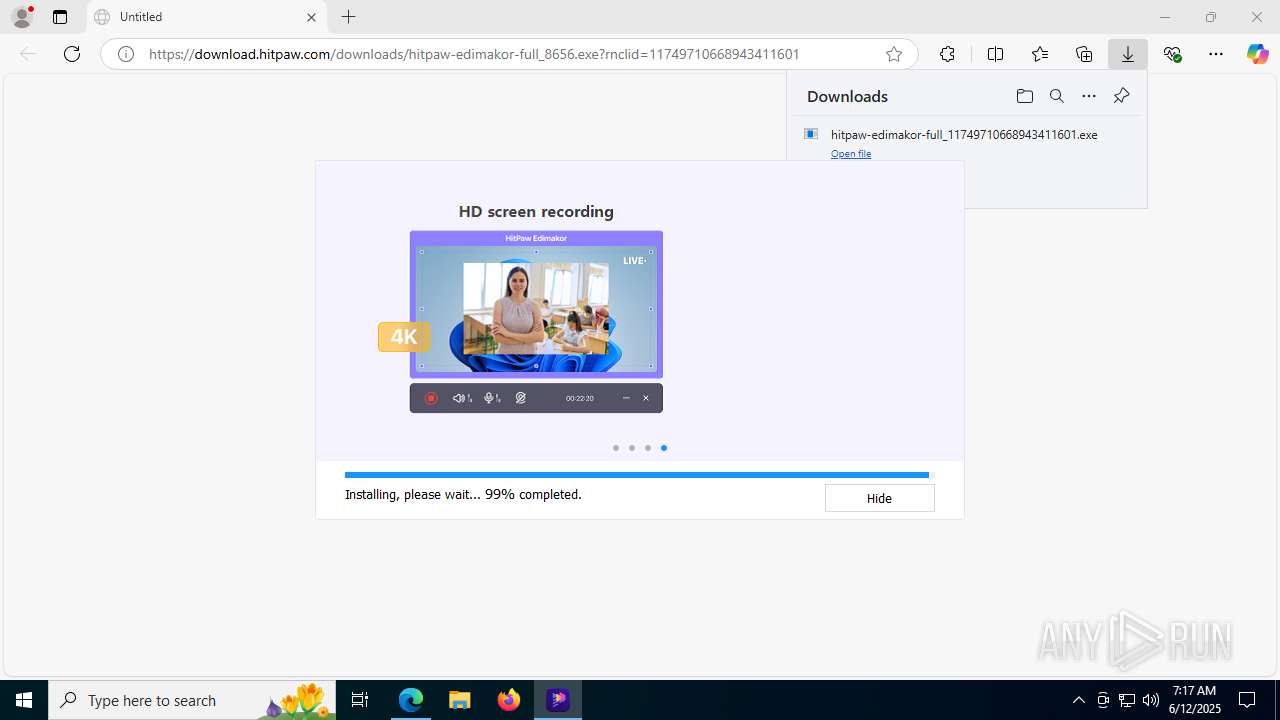Go back to the previous page

click(x=28, y=54)
